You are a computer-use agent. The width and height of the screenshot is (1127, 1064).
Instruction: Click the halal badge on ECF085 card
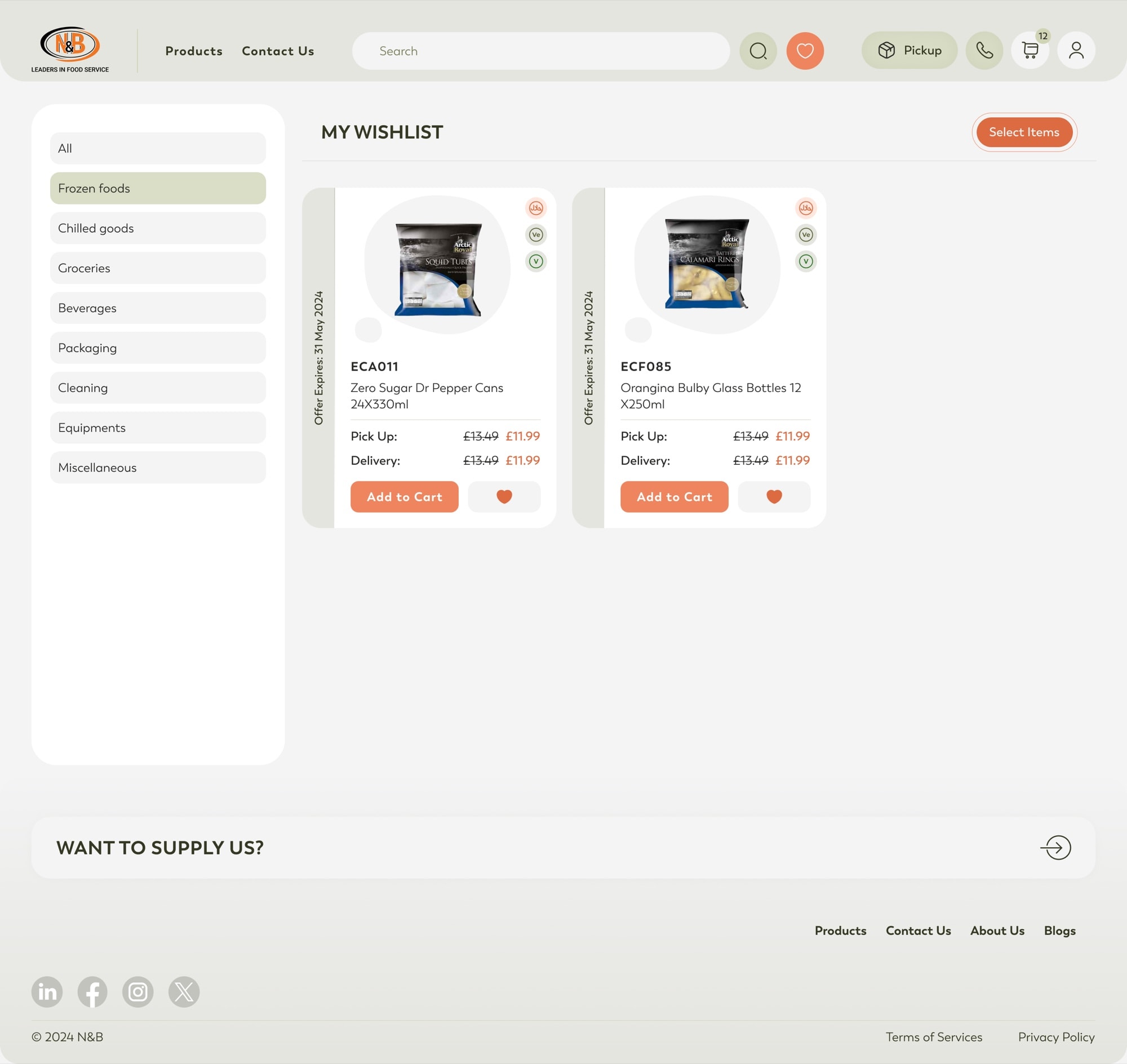click(x=806, y=208)
